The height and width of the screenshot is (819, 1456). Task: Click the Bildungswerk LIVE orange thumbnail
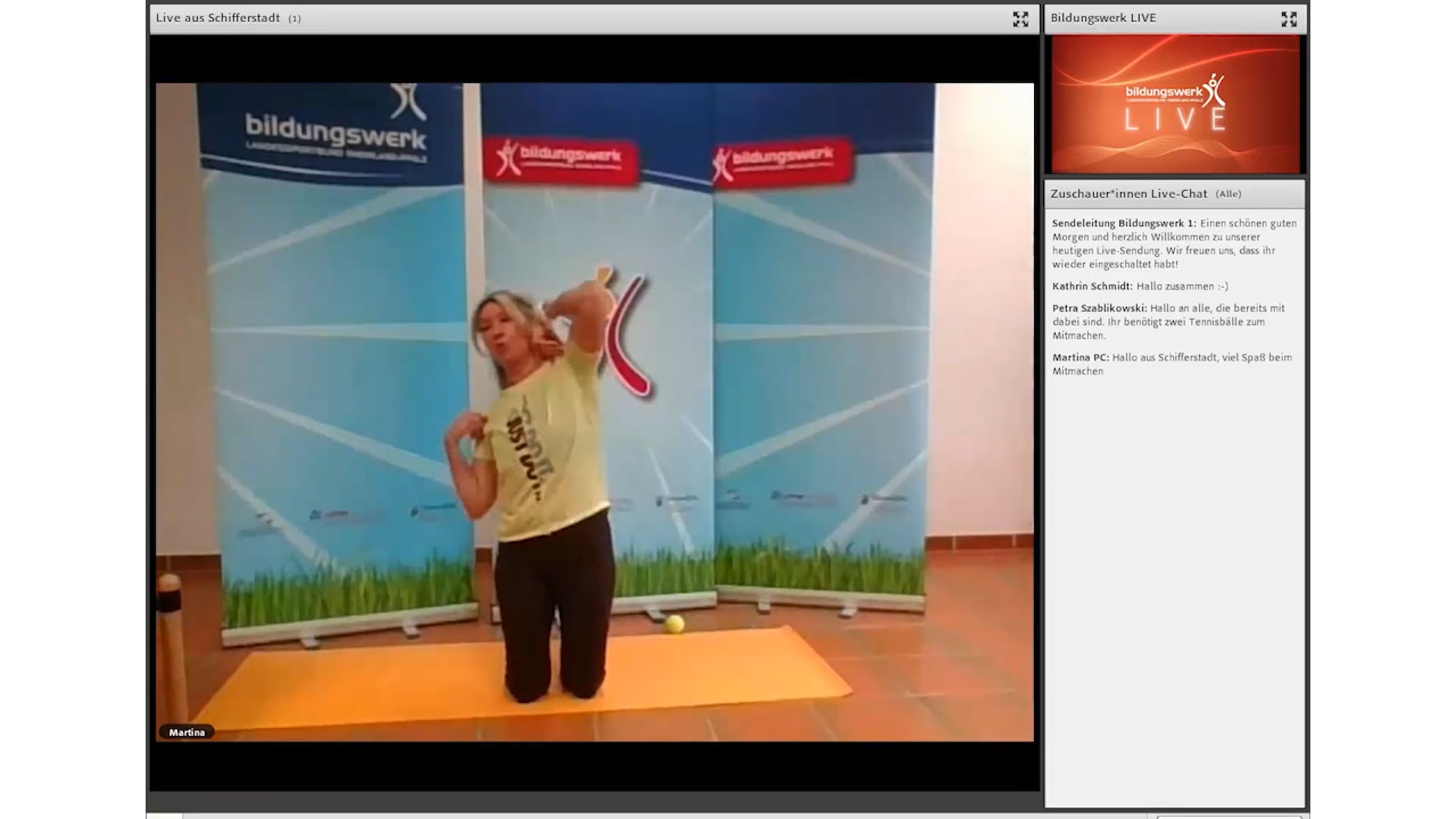(1175, 104)
